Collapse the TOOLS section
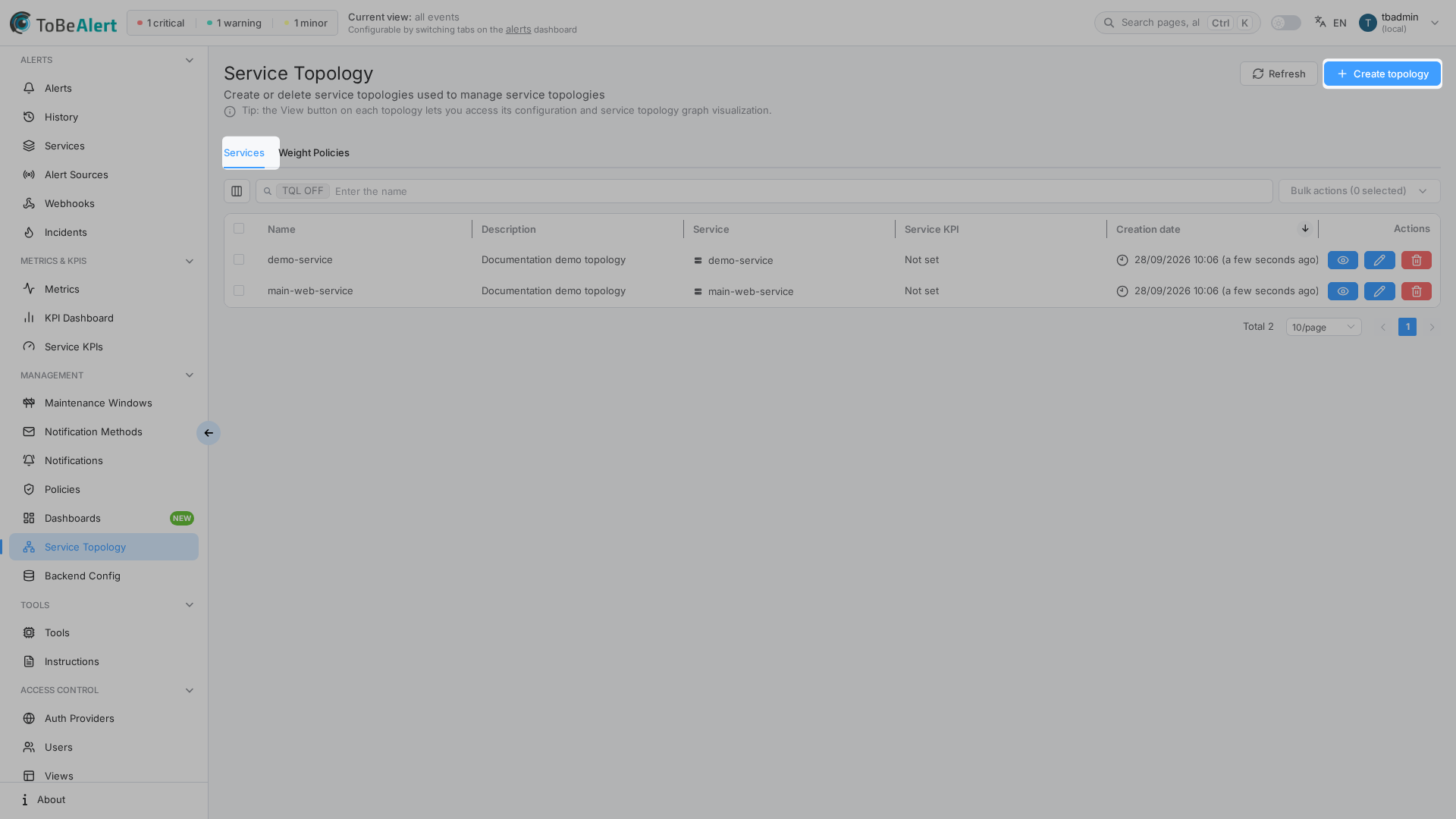Screen dimensions: 1456x819 (x=190, y=605)
